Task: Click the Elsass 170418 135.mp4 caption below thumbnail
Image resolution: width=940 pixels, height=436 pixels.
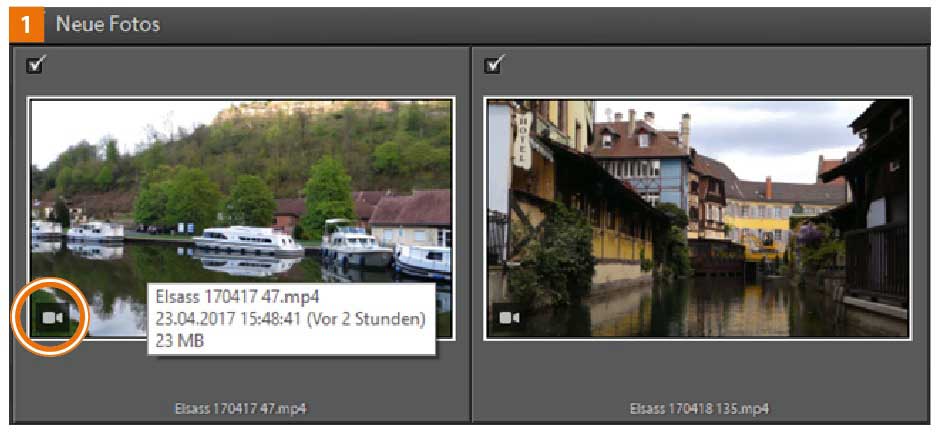Action: (700, 409)
